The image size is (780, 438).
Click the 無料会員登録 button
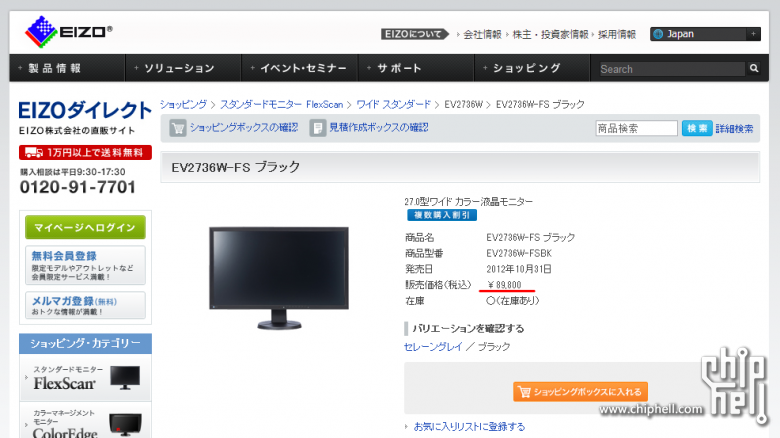tap(85, 265)
